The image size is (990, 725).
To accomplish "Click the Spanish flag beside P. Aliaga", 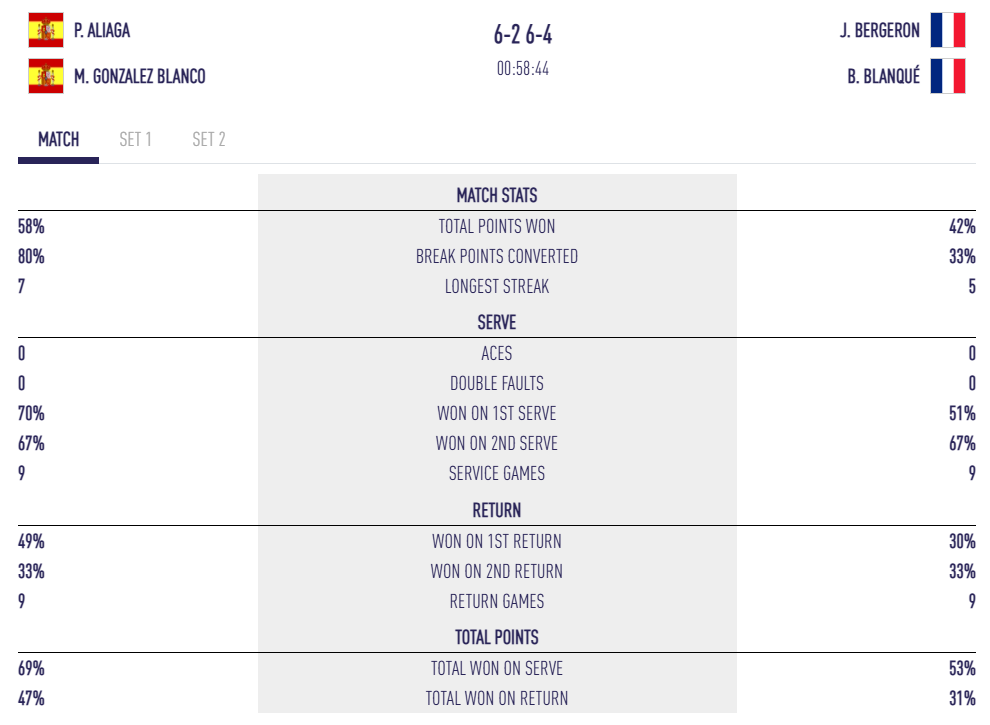I will [46, 31].
